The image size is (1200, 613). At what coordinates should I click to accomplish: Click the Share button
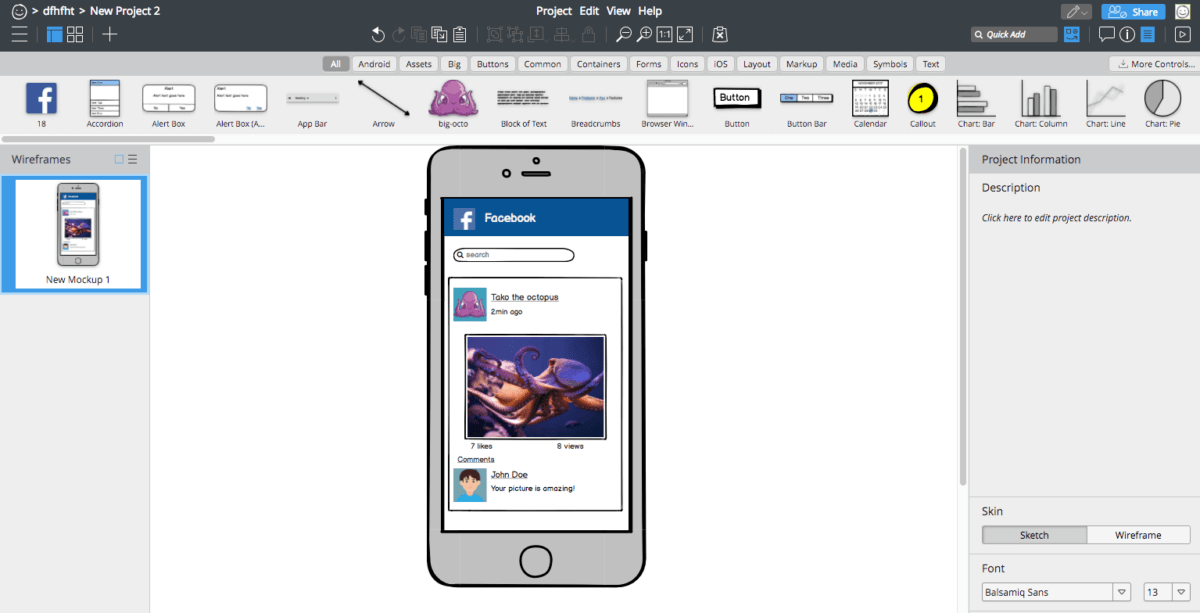click(x=1134, y=12)
